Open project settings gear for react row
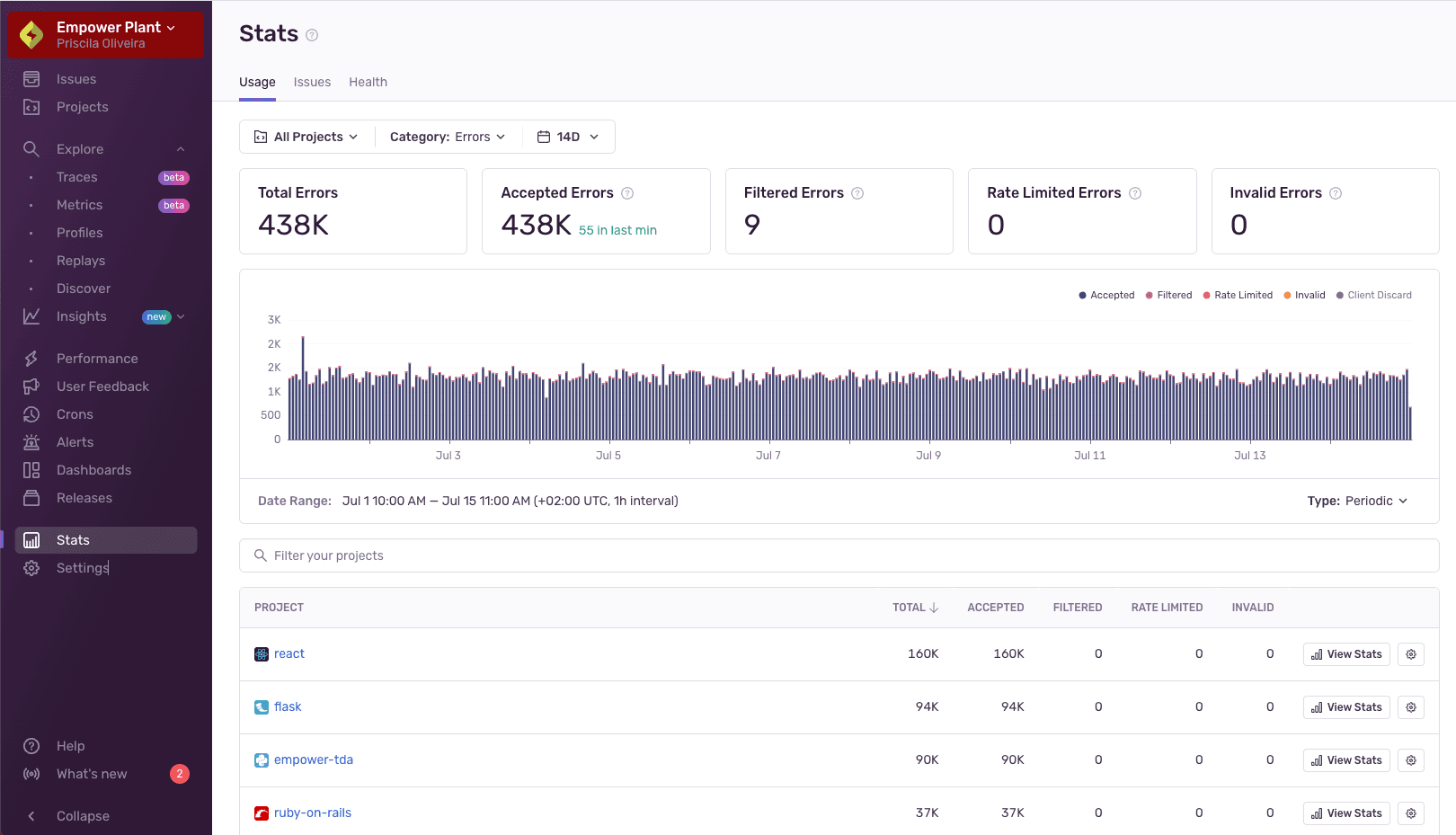The width and height of the screenshot is (1456, 835). coord(1410,653)
